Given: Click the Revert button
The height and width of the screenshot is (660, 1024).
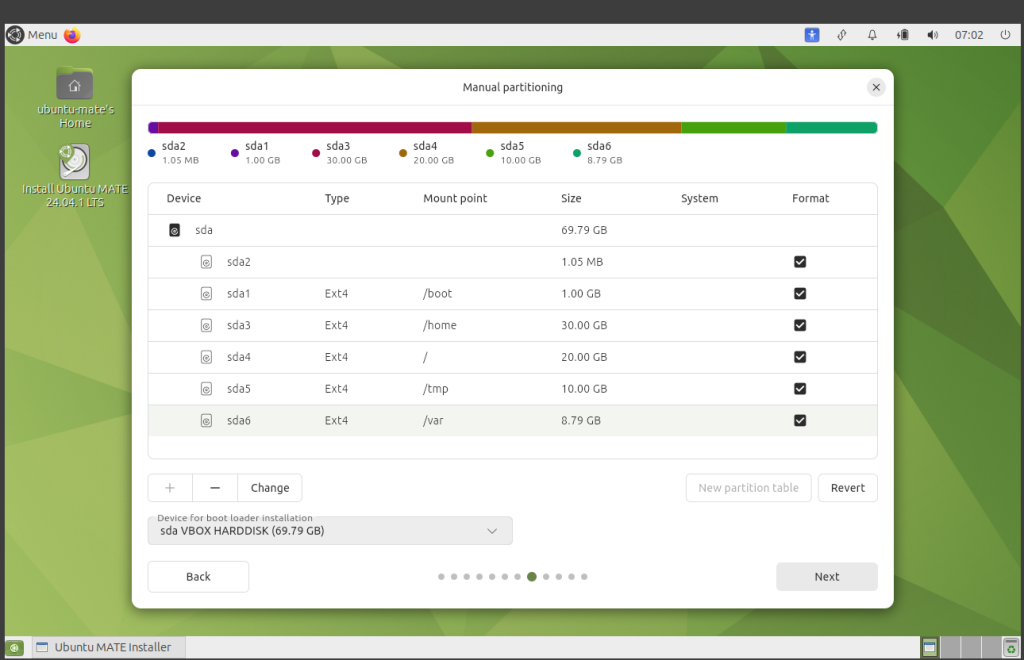Looking at the screenshot, I should tap(847, 488).
